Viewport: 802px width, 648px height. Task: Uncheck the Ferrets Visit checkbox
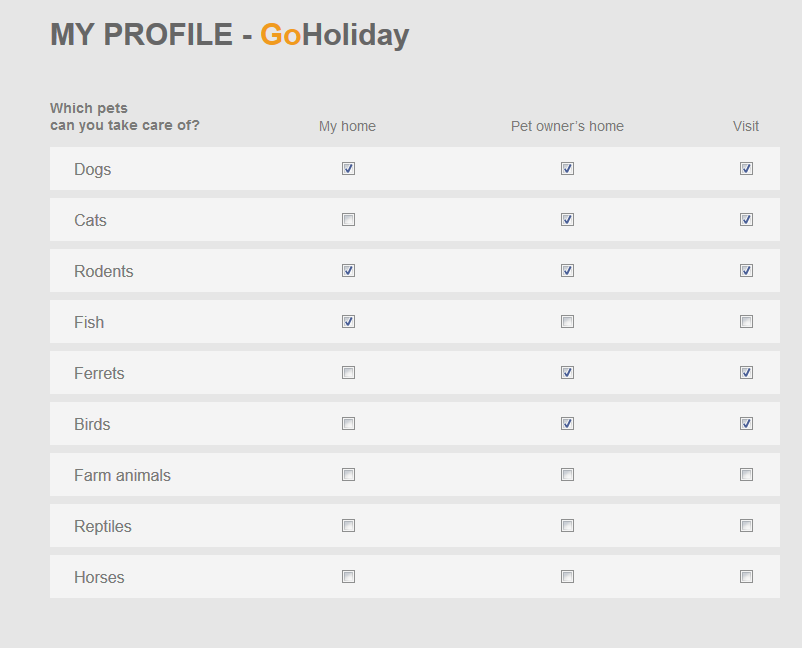pyautogui.click(x=746, y=373)
